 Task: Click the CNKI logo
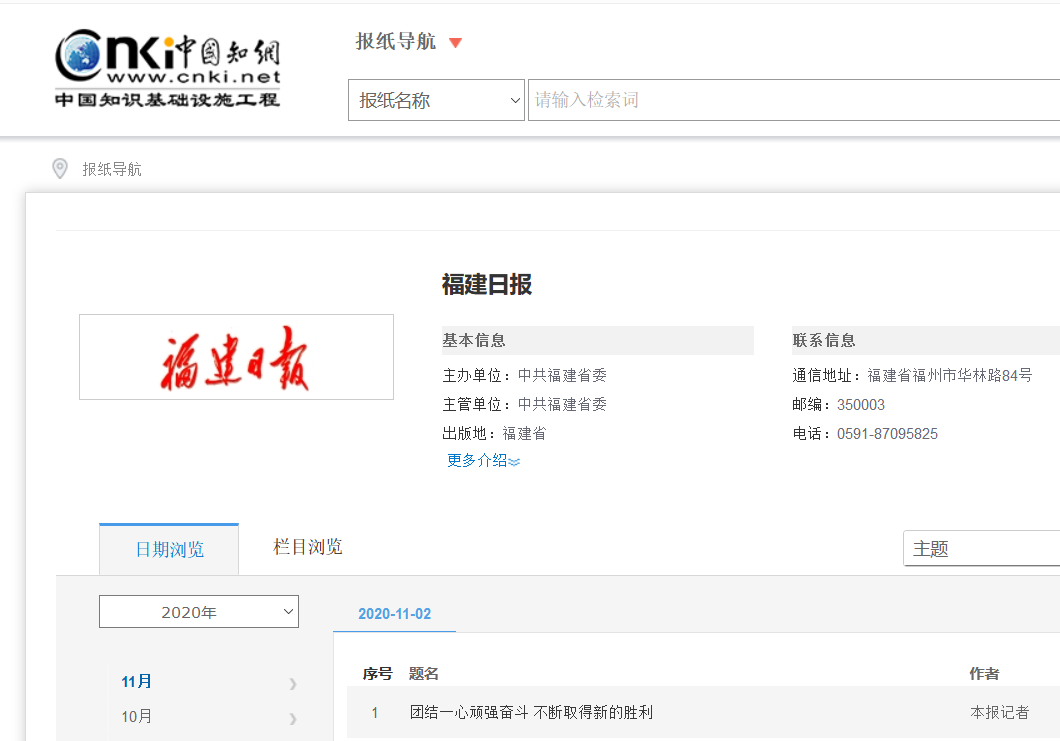tap(167, 68)
